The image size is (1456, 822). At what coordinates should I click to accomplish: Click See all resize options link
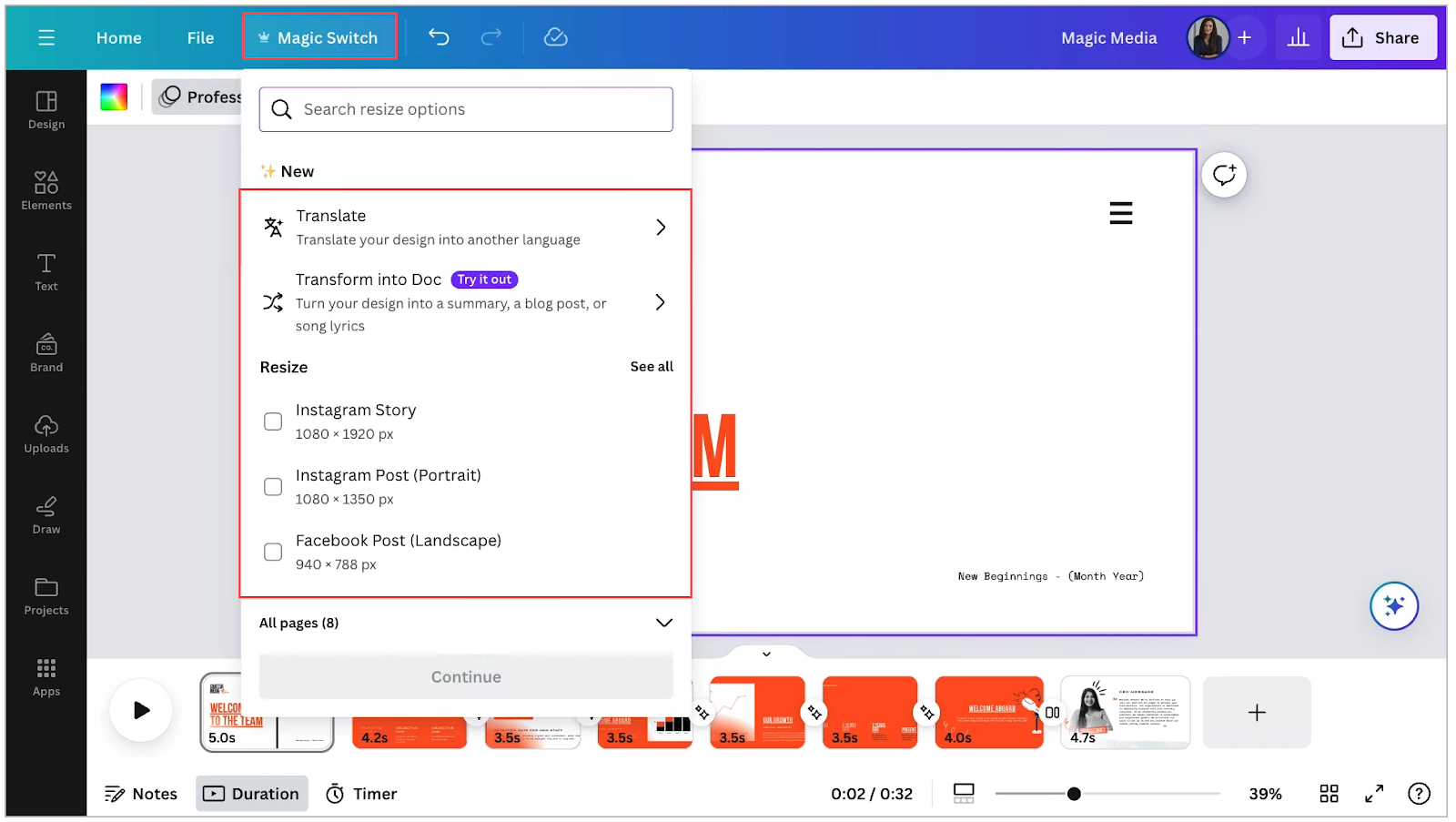coord(652,367)
